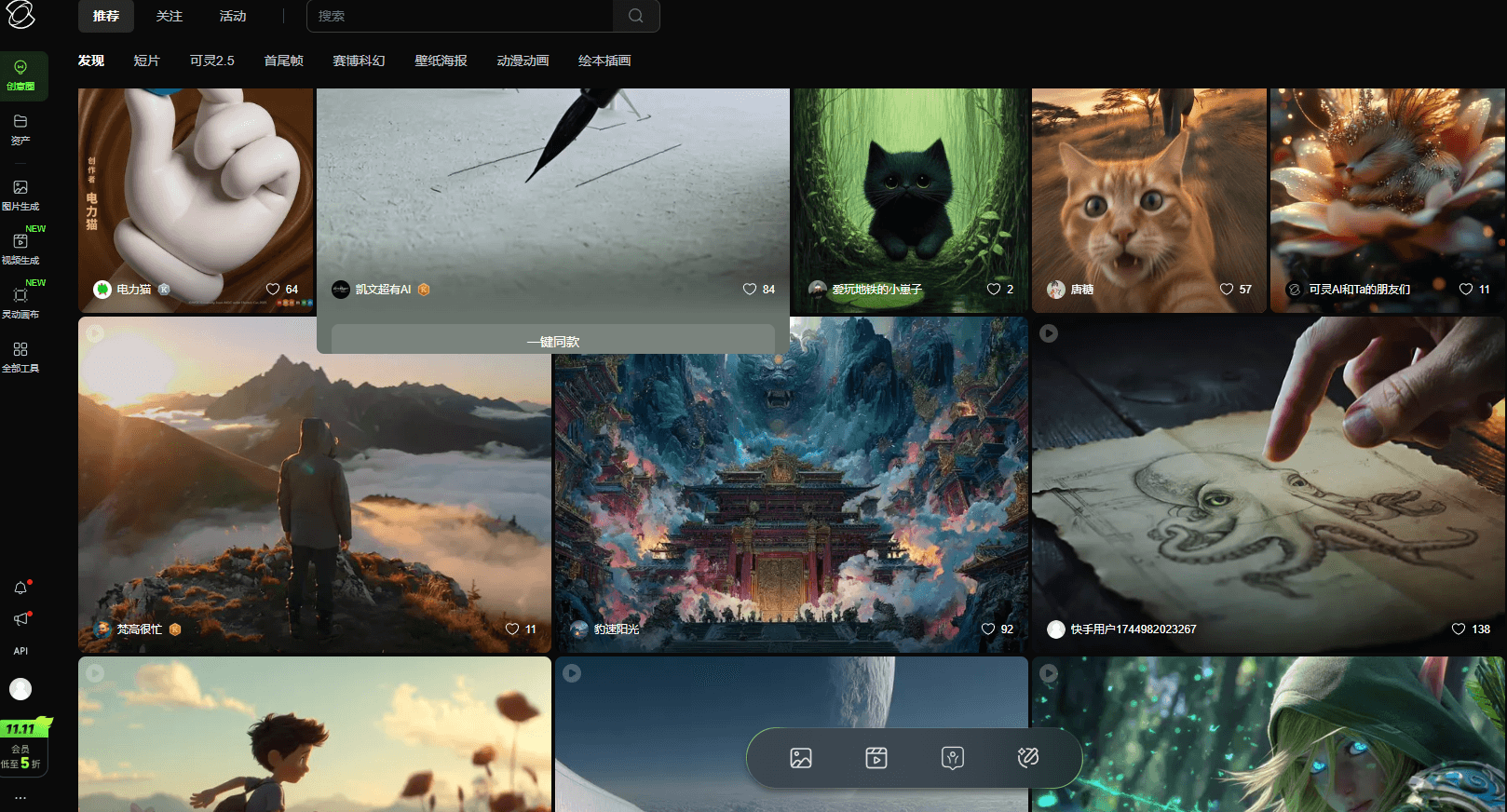Open the megaphone announcements icon

pyautogui.click(x=20, y=619)
